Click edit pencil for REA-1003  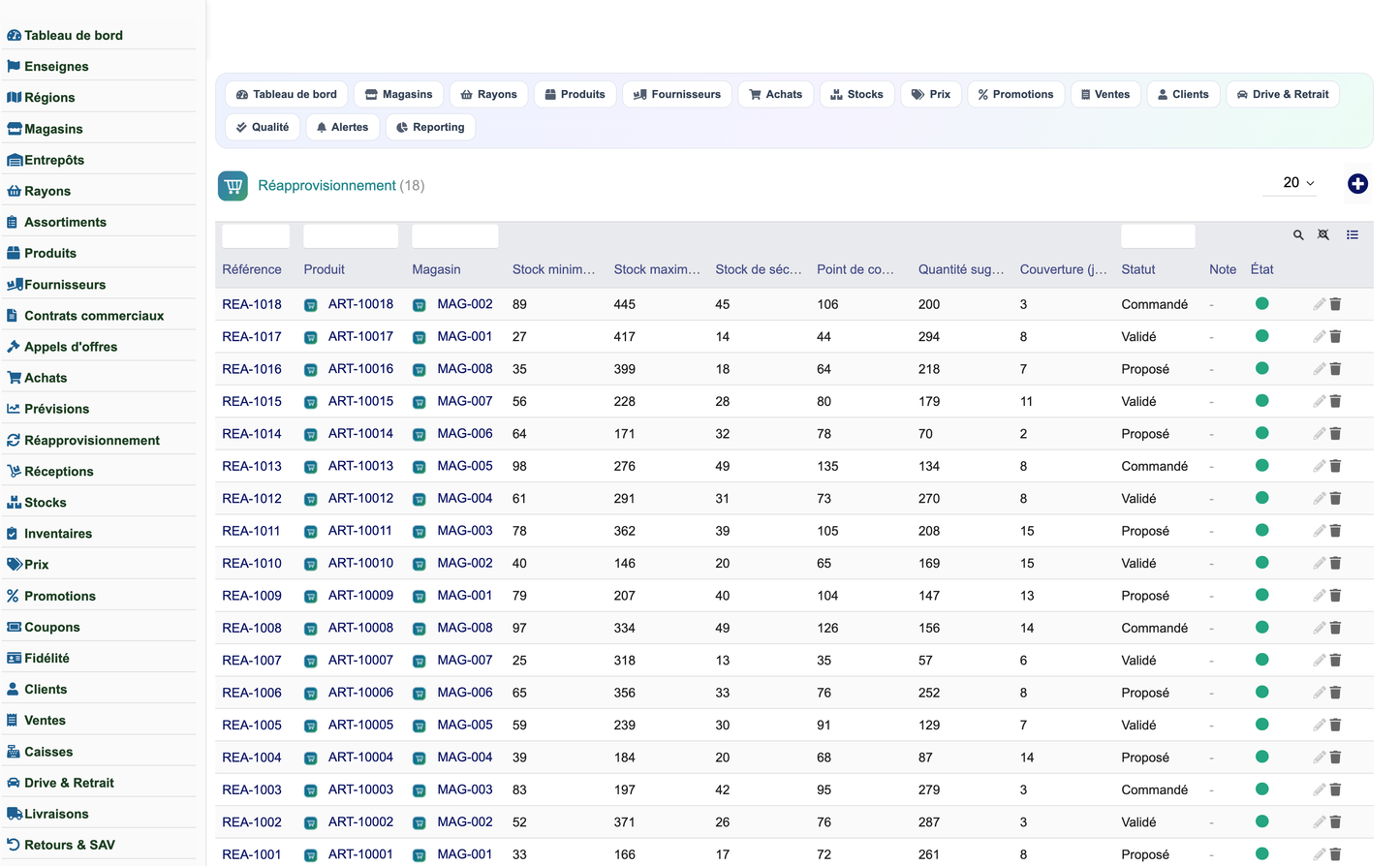click(x=1319, y=789)
